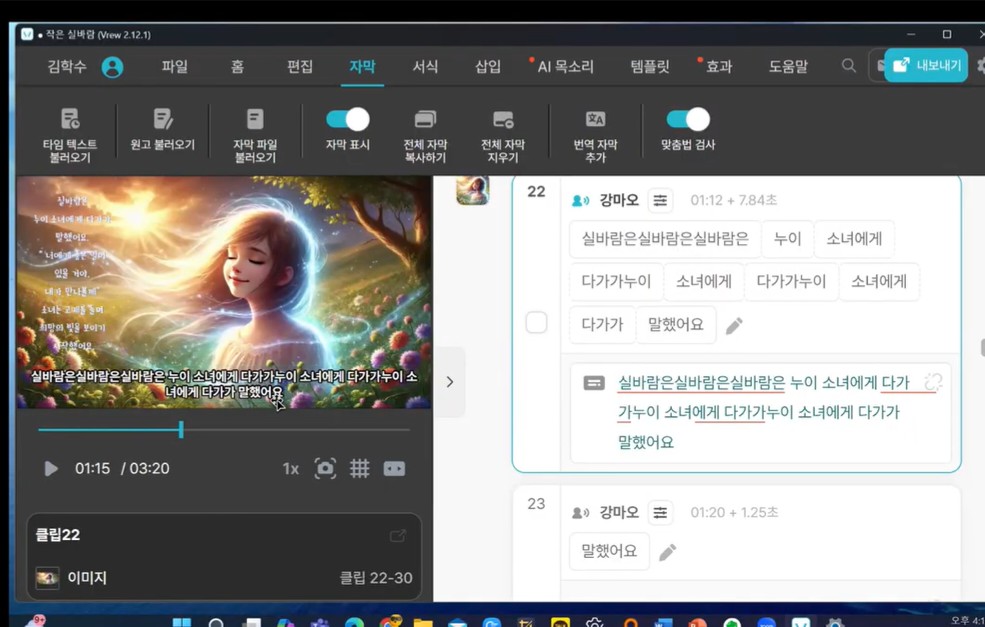Toggle the 자막 표시 switch
The image size is (985, 627).
tap(348, 119)
